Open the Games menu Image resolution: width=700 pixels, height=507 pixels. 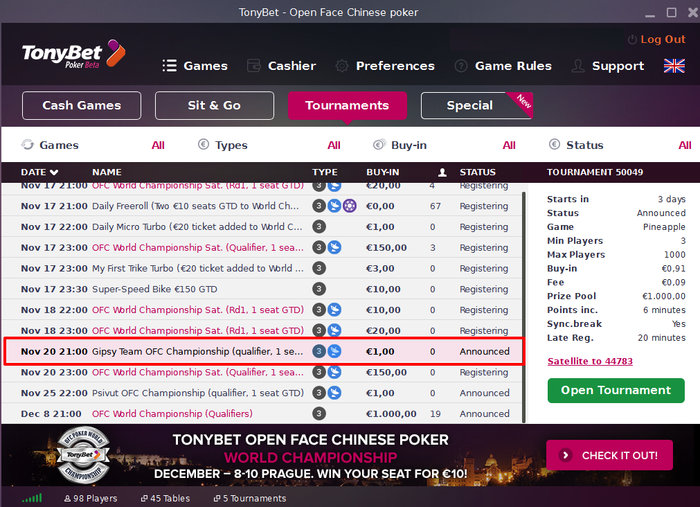tap(205, 66)
